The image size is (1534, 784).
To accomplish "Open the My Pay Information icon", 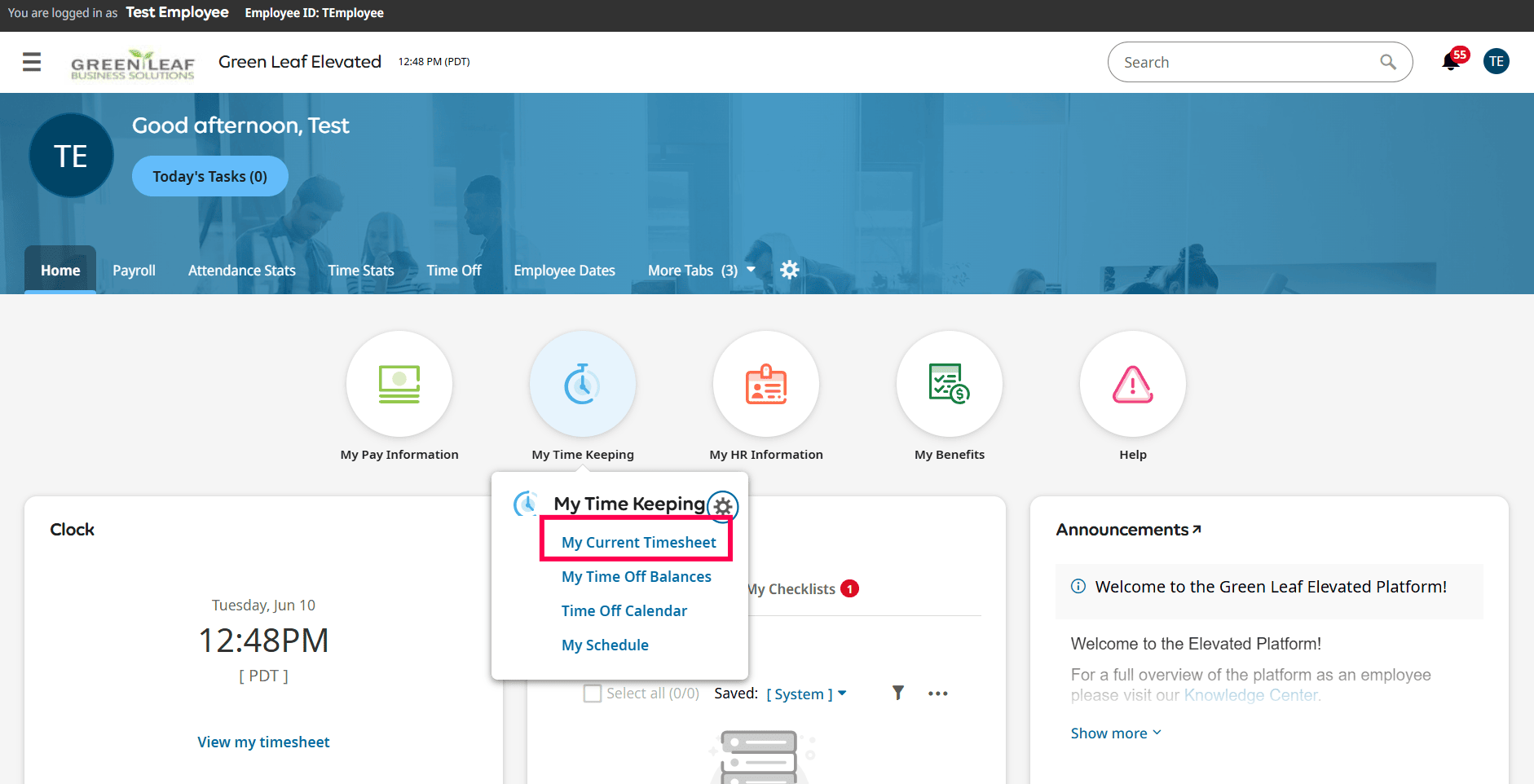I will [x=399, y=384].
